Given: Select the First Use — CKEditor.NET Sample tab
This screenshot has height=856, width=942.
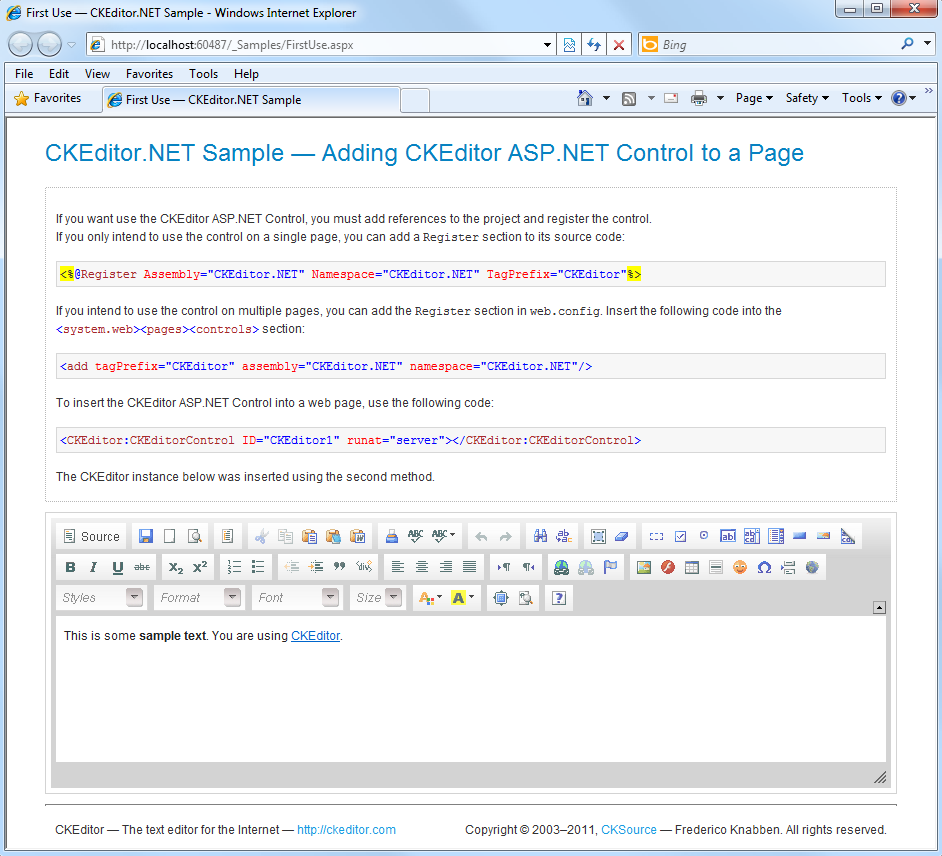Looking at the screenshot, I should [251, 100].
